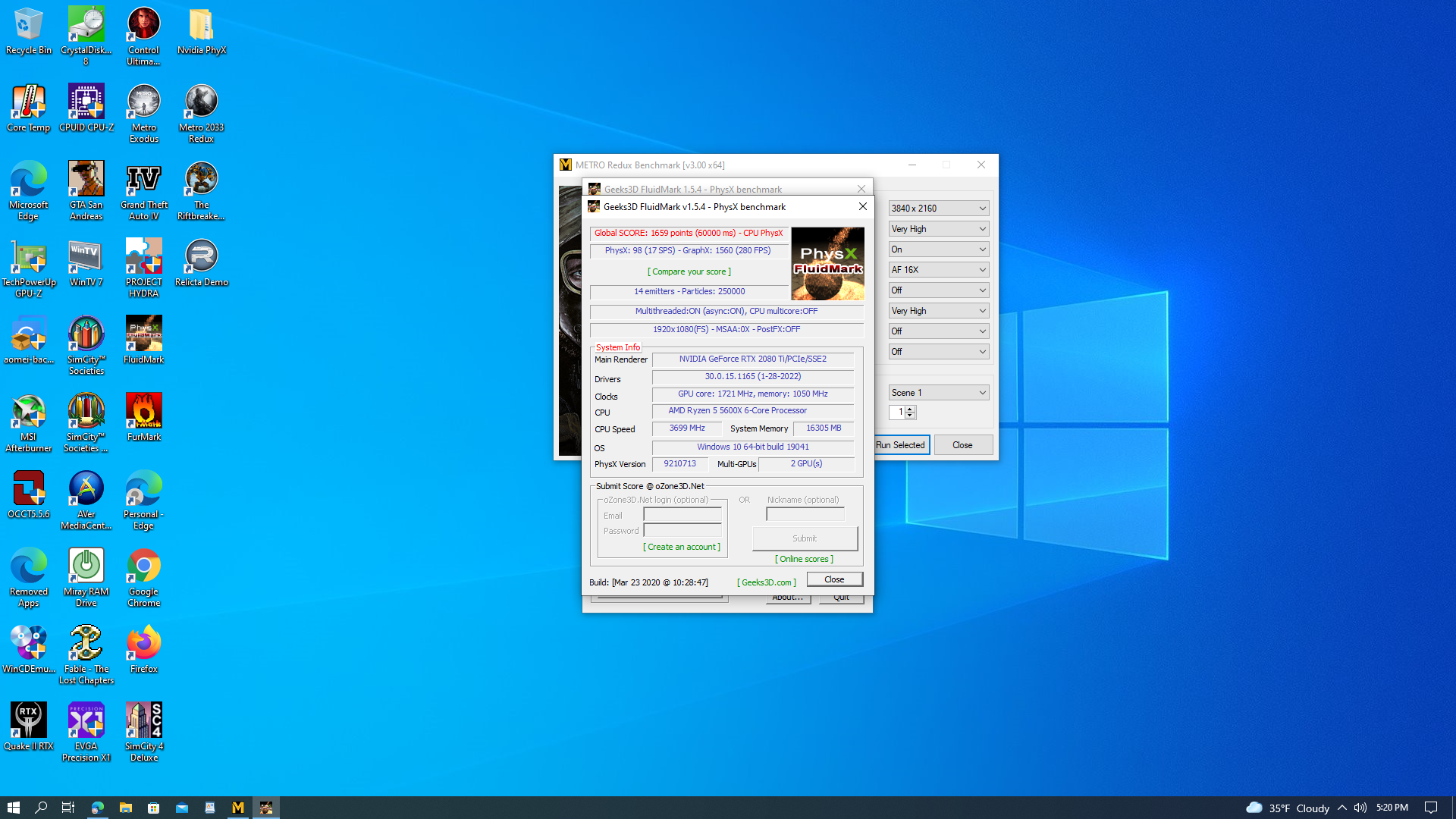This screenshot has height=819, width=1456.
Task: Select the SimCity 4 Deluxe desktop icon
Action: 144,733
